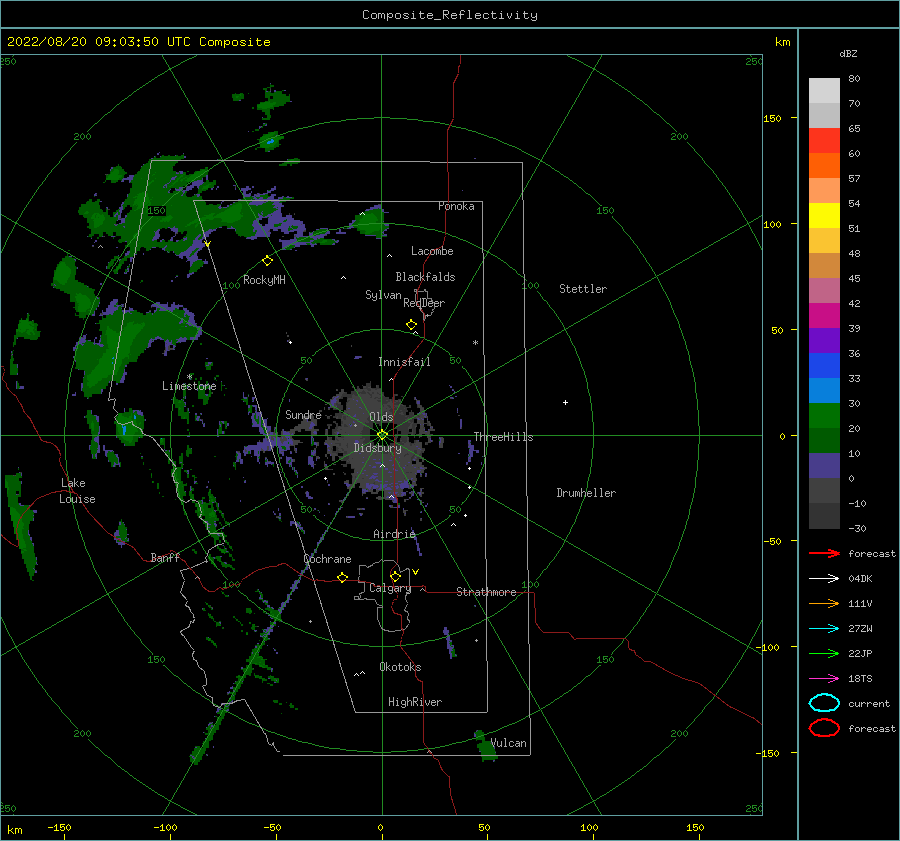900x841 pixels.
Task: Click the Airdrie city label
Action: click(x=394, y=534)
